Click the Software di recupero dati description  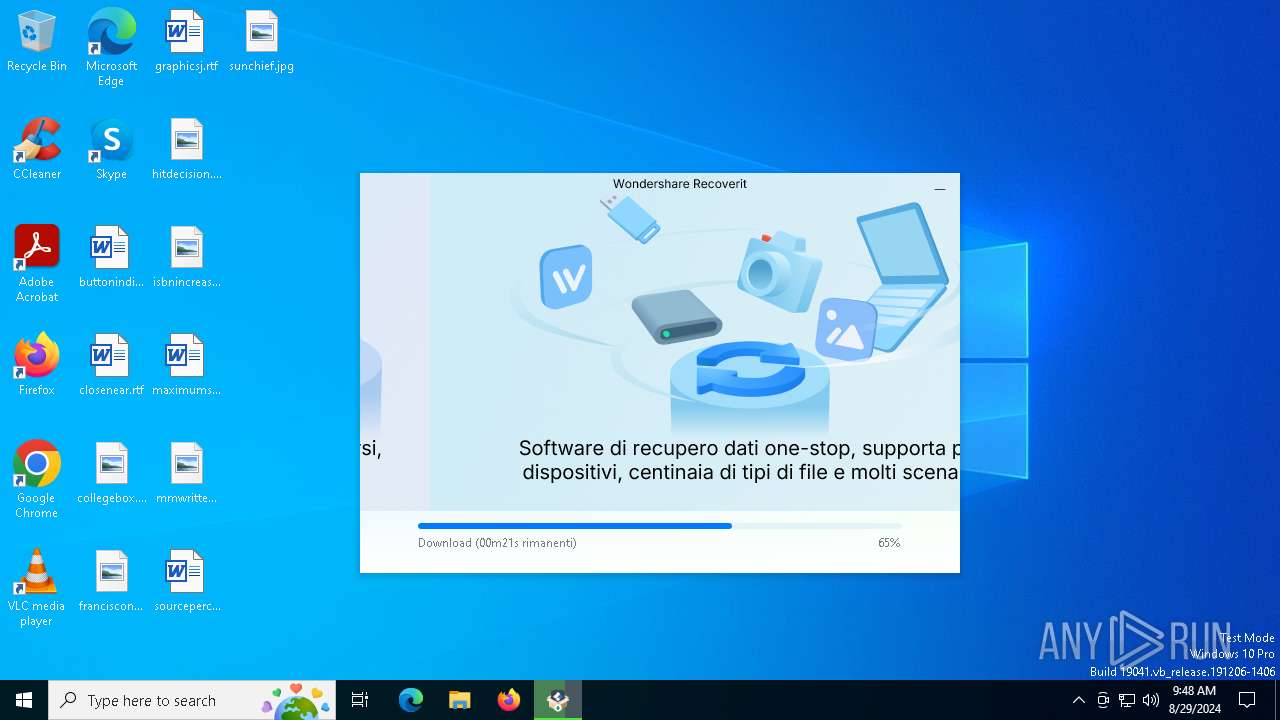[740, 460]
